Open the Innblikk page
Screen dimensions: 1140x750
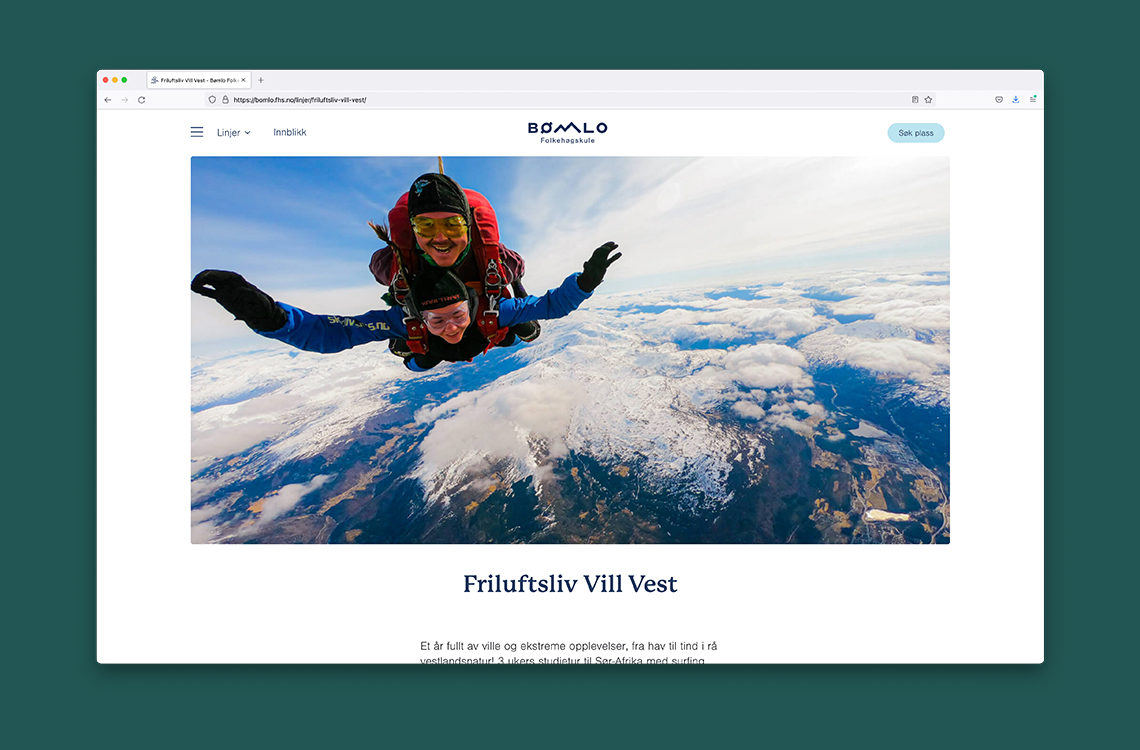pos(289,132)
